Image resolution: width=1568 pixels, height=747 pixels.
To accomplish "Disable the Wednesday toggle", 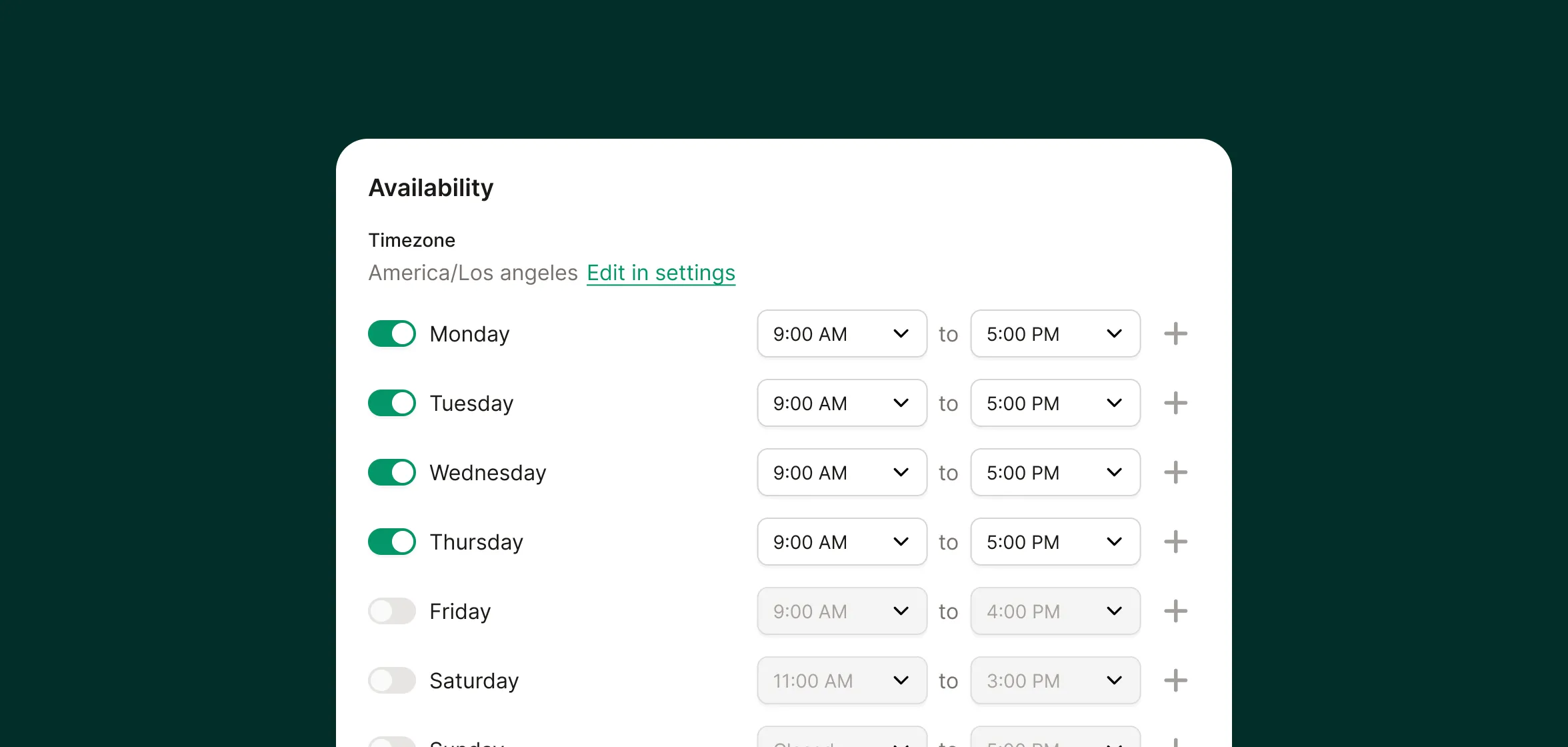I will click(x=392, y=472).
